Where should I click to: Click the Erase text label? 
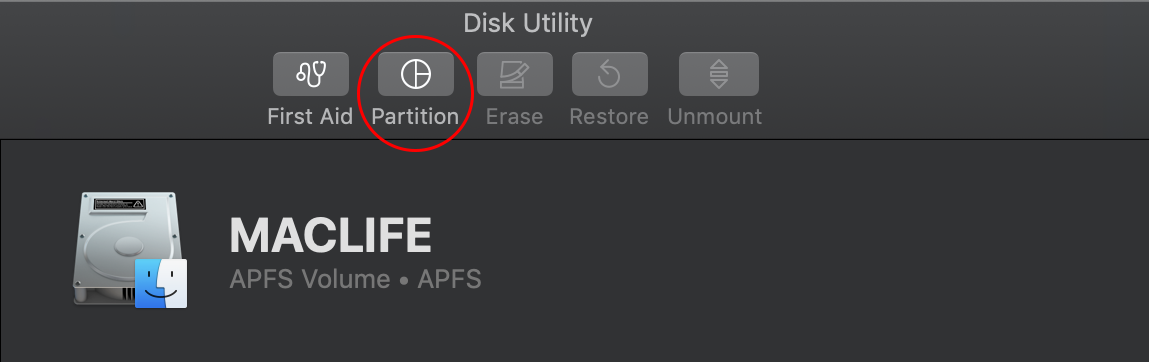tap(514, 117)
